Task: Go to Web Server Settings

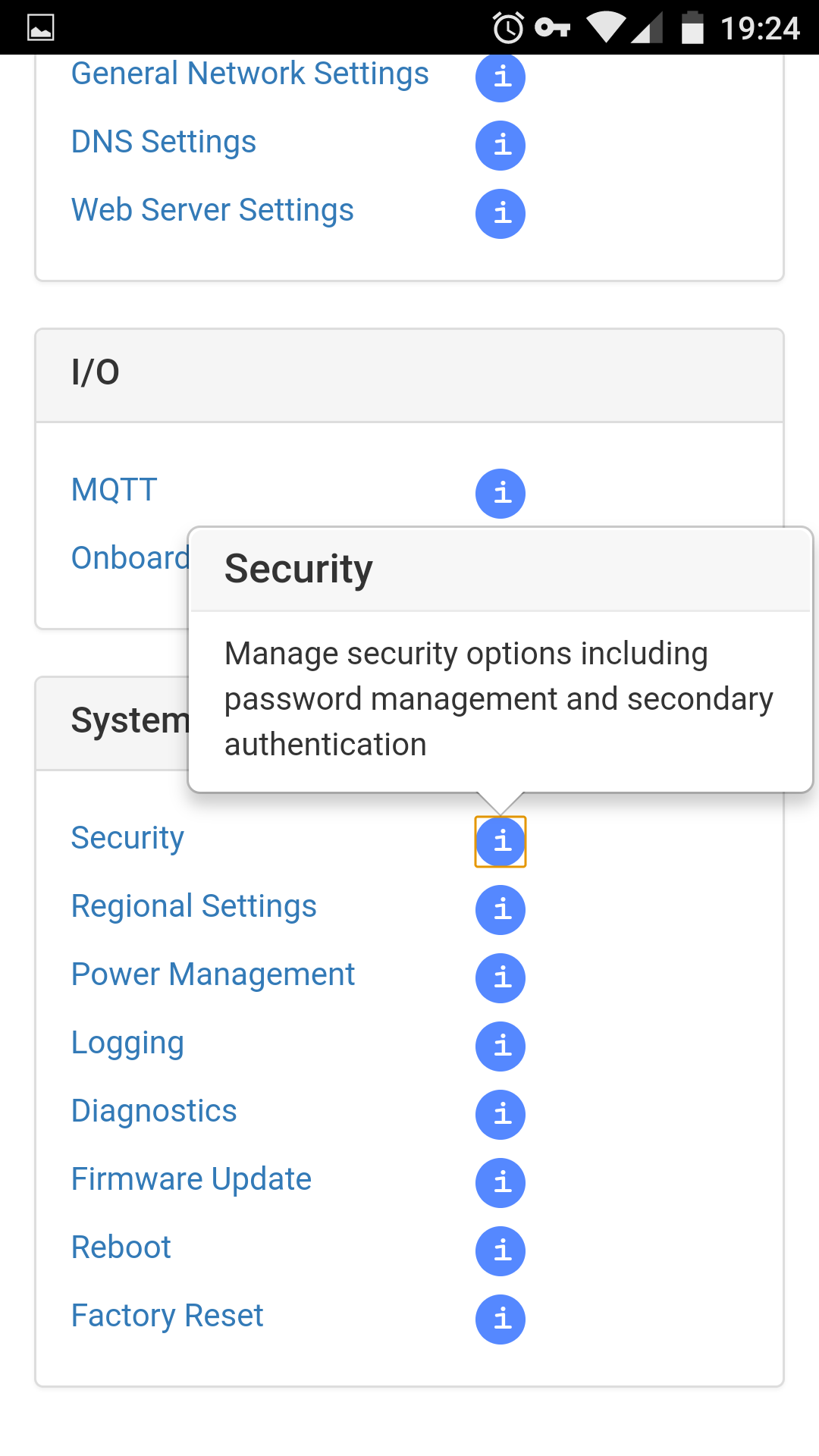Action: [x=212, y=211]
